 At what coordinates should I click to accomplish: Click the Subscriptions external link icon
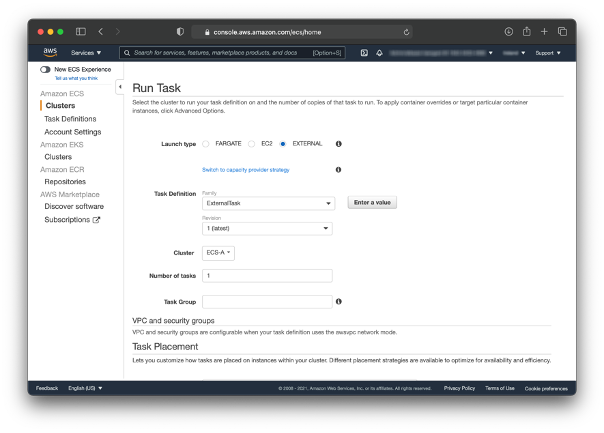[96, 220]
